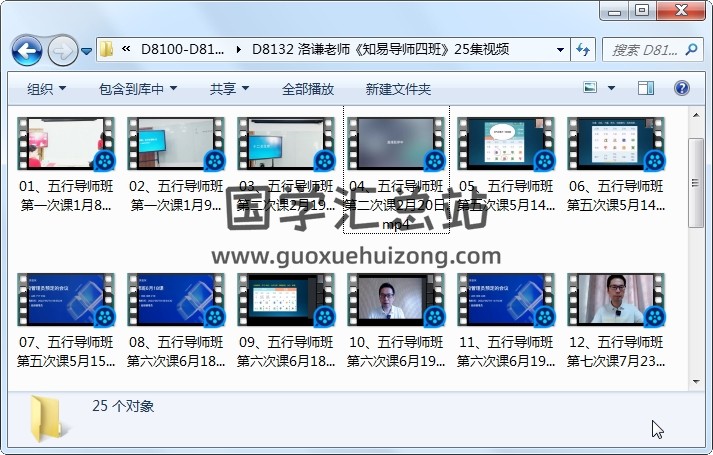Open the 共享 menu

(229, 89)
